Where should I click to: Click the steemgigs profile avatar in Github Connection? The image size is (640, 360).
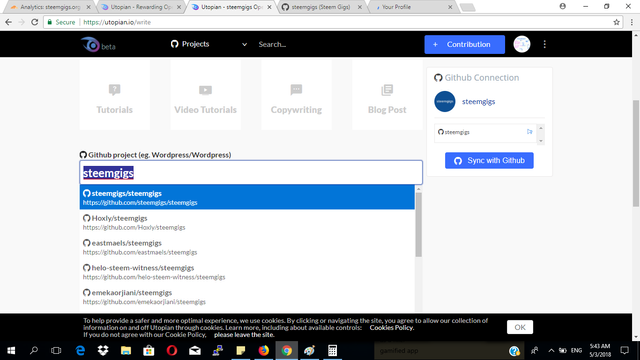coord(444,102)
